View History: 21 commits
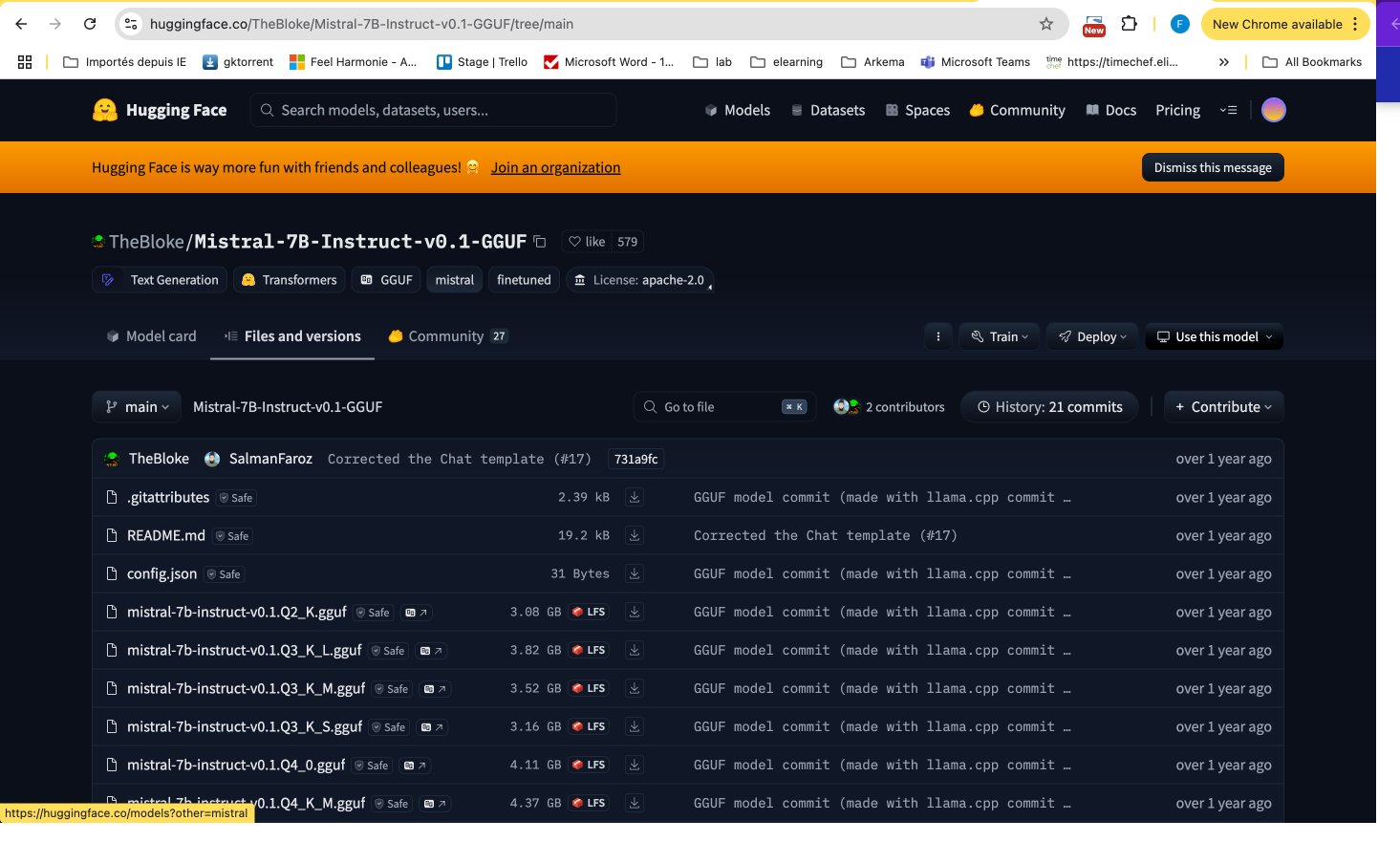This screenshot has height=842, width=1400. click(1049, 407)
